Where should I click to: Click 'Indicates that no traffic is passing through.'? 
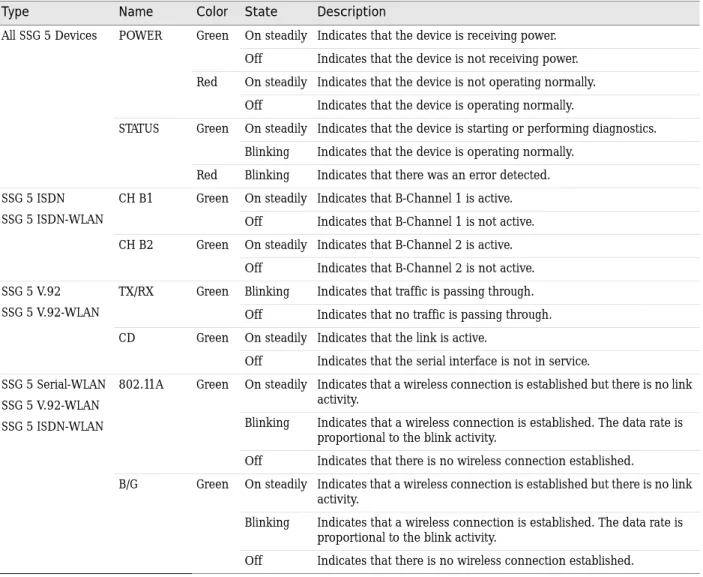[434, 315]
